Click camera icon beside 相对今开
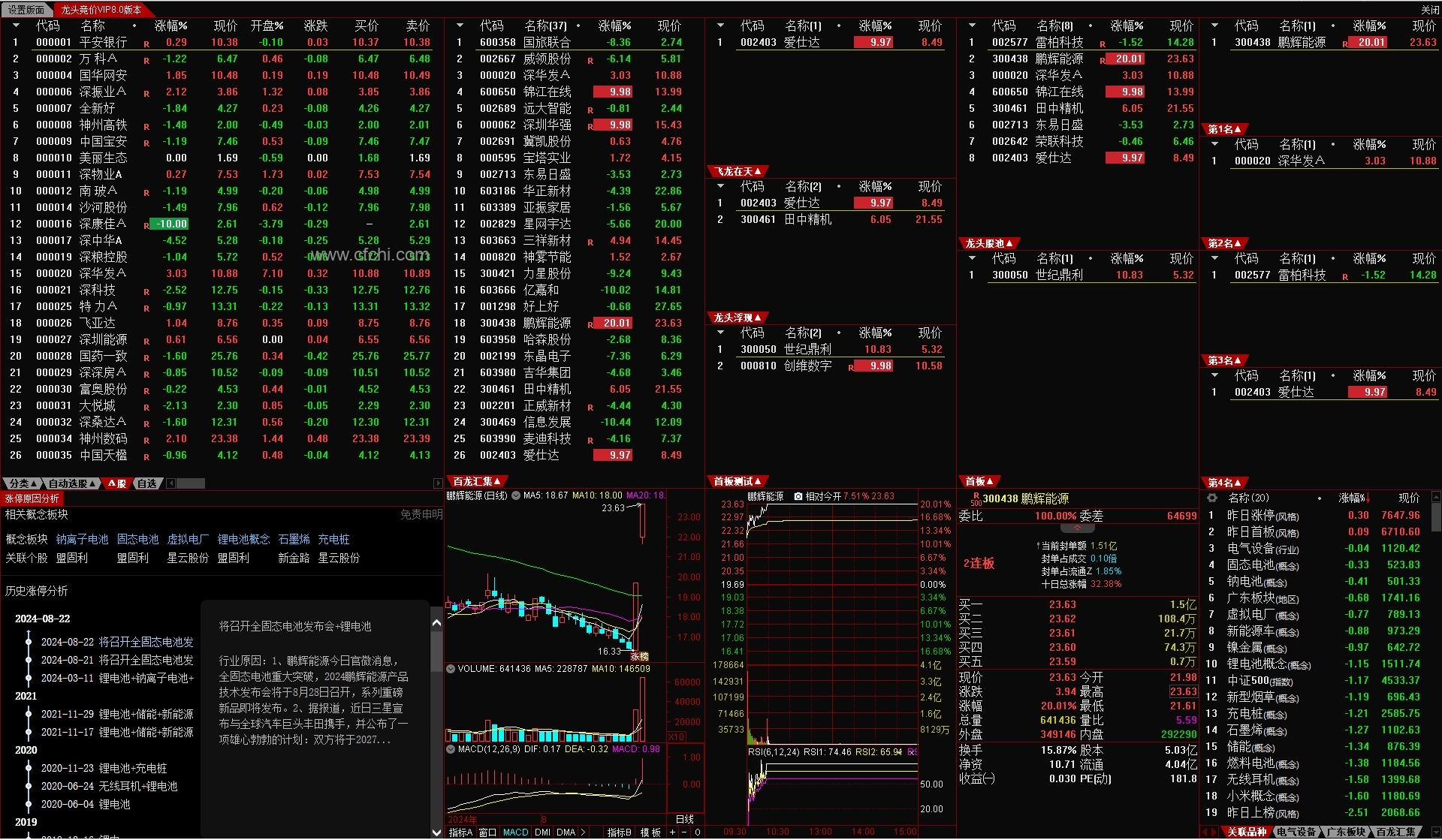The height and width of the screenshot is (840, 1442). 798,497
